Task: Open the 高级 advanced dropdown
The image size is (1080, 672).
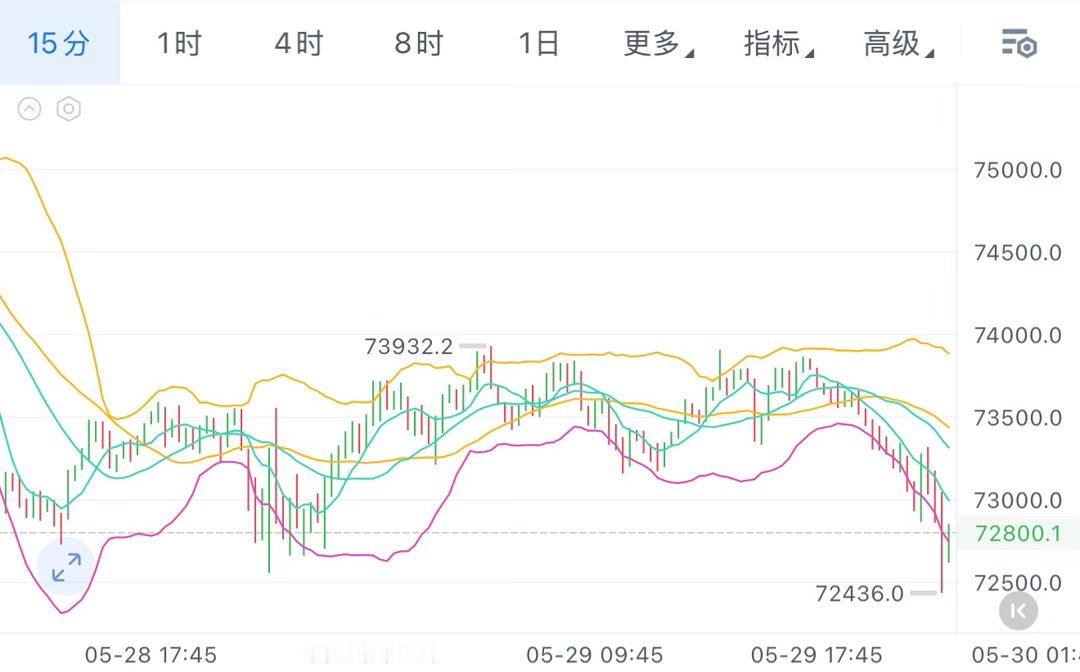Action: coord(898,43)
